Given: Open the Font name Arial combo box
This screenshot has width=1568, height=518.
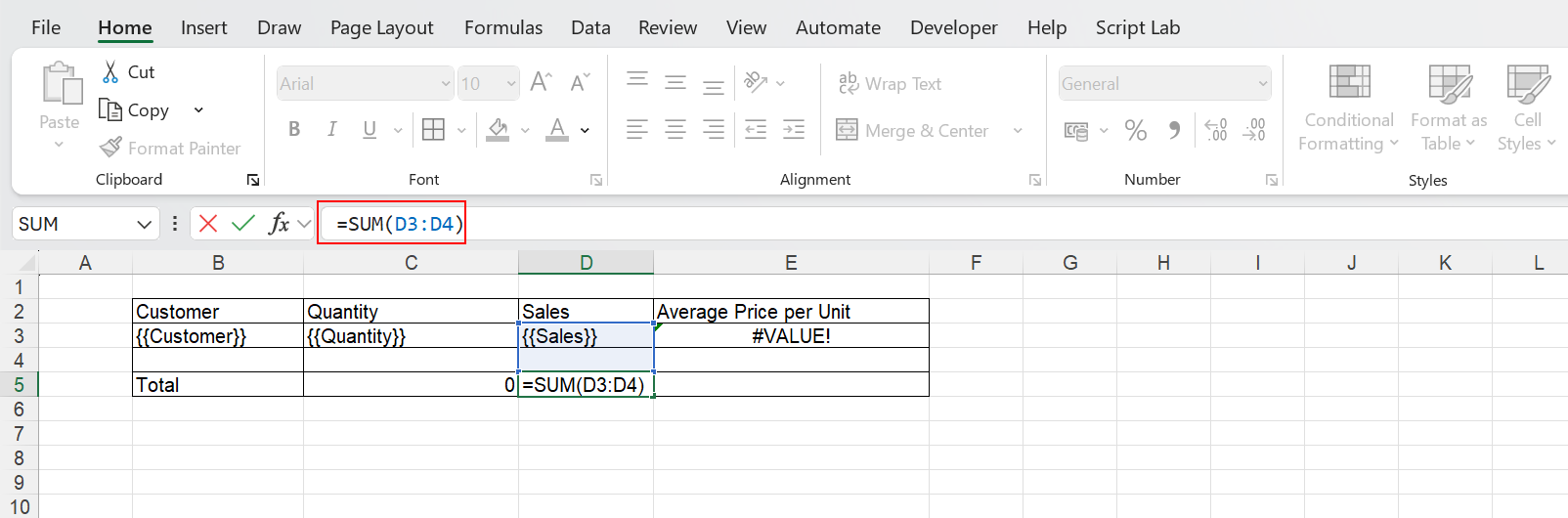Looking at the screenshot, I should (x=365, y=84).
